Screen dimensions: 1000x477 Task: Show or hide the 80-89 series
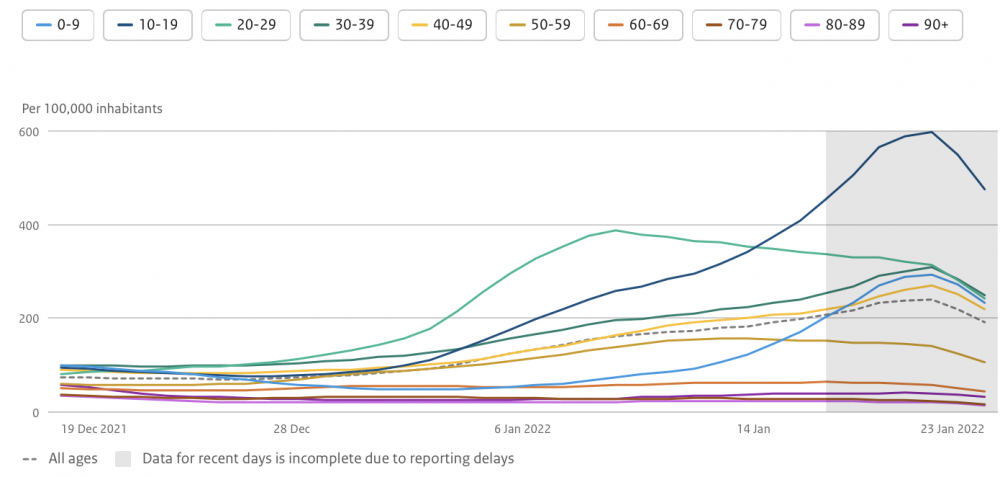tap(835, 25)
